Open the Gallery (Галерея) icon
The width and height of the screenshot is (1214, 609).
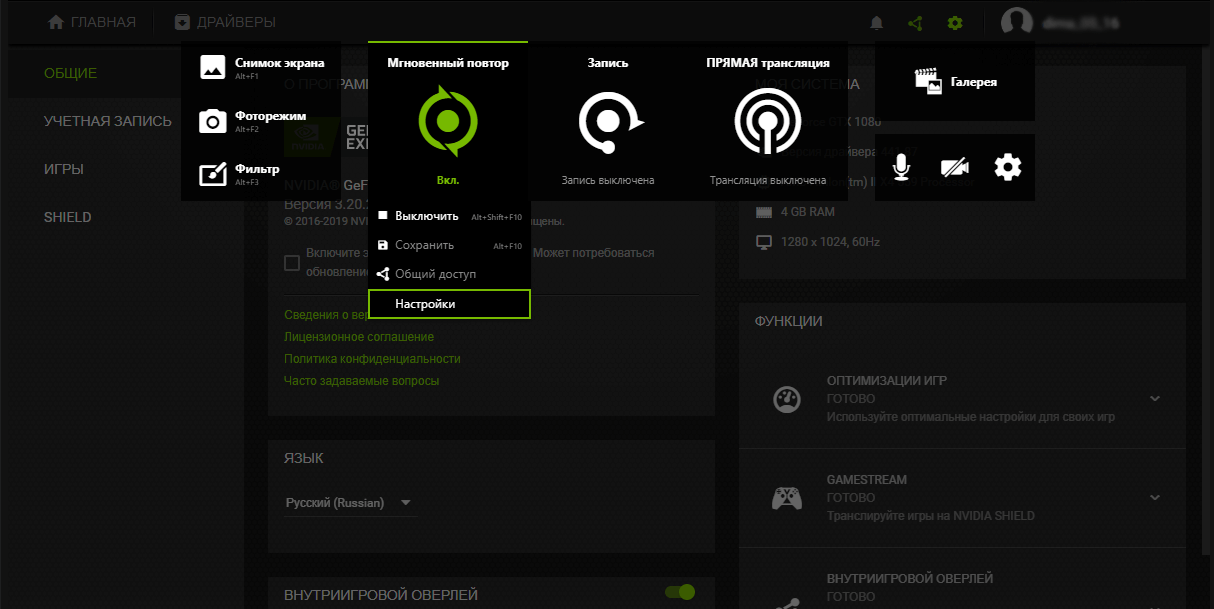pyautogui.click(x=929, y=82)
